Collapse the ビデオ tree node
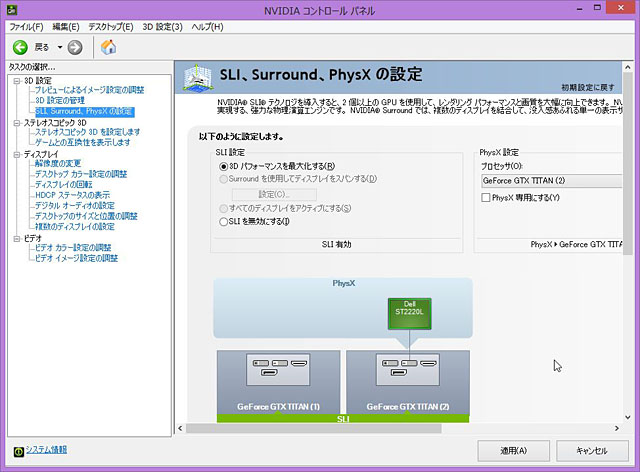 click(x=17, y=238)
